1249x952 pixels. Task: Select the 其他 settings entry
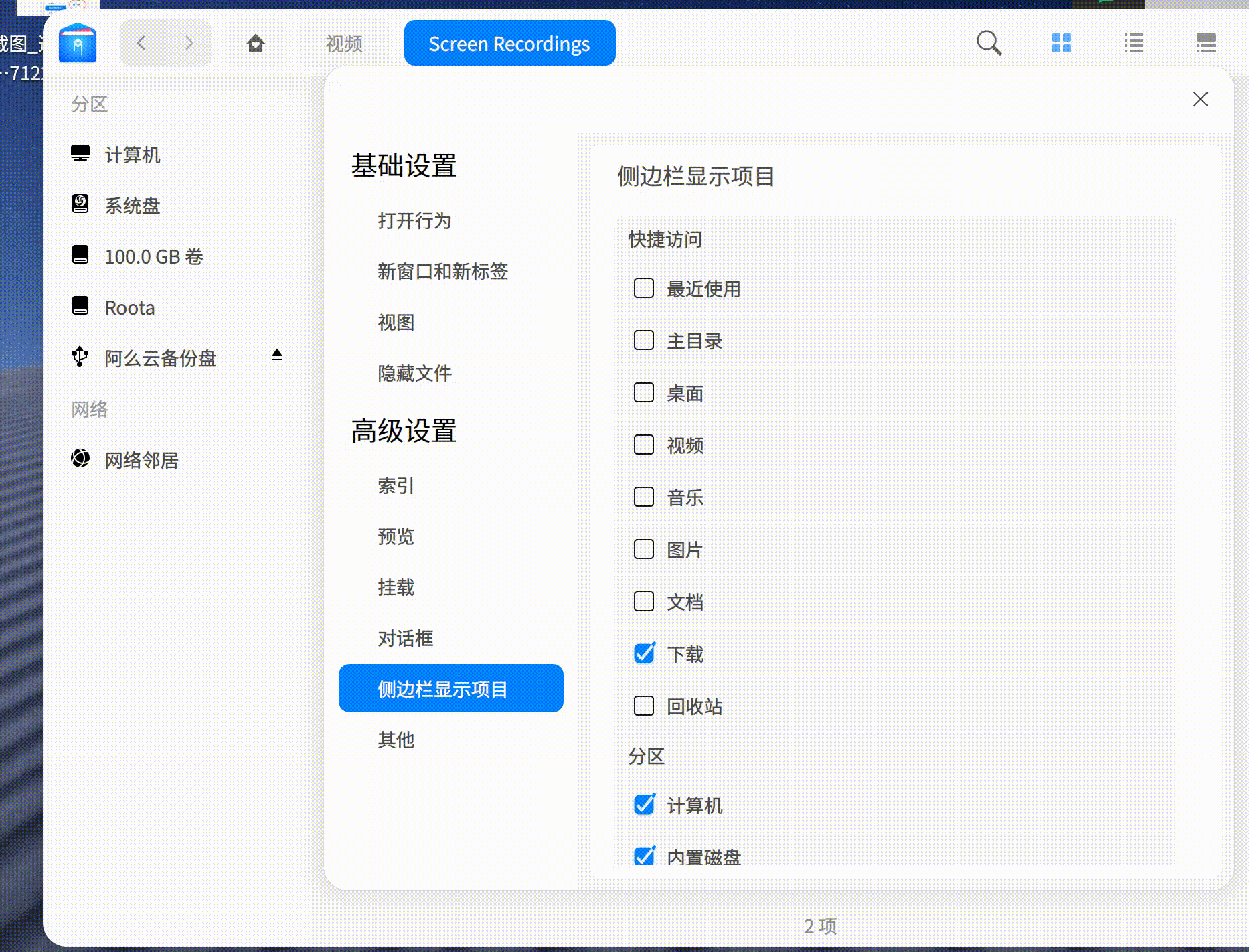(396, 740)
